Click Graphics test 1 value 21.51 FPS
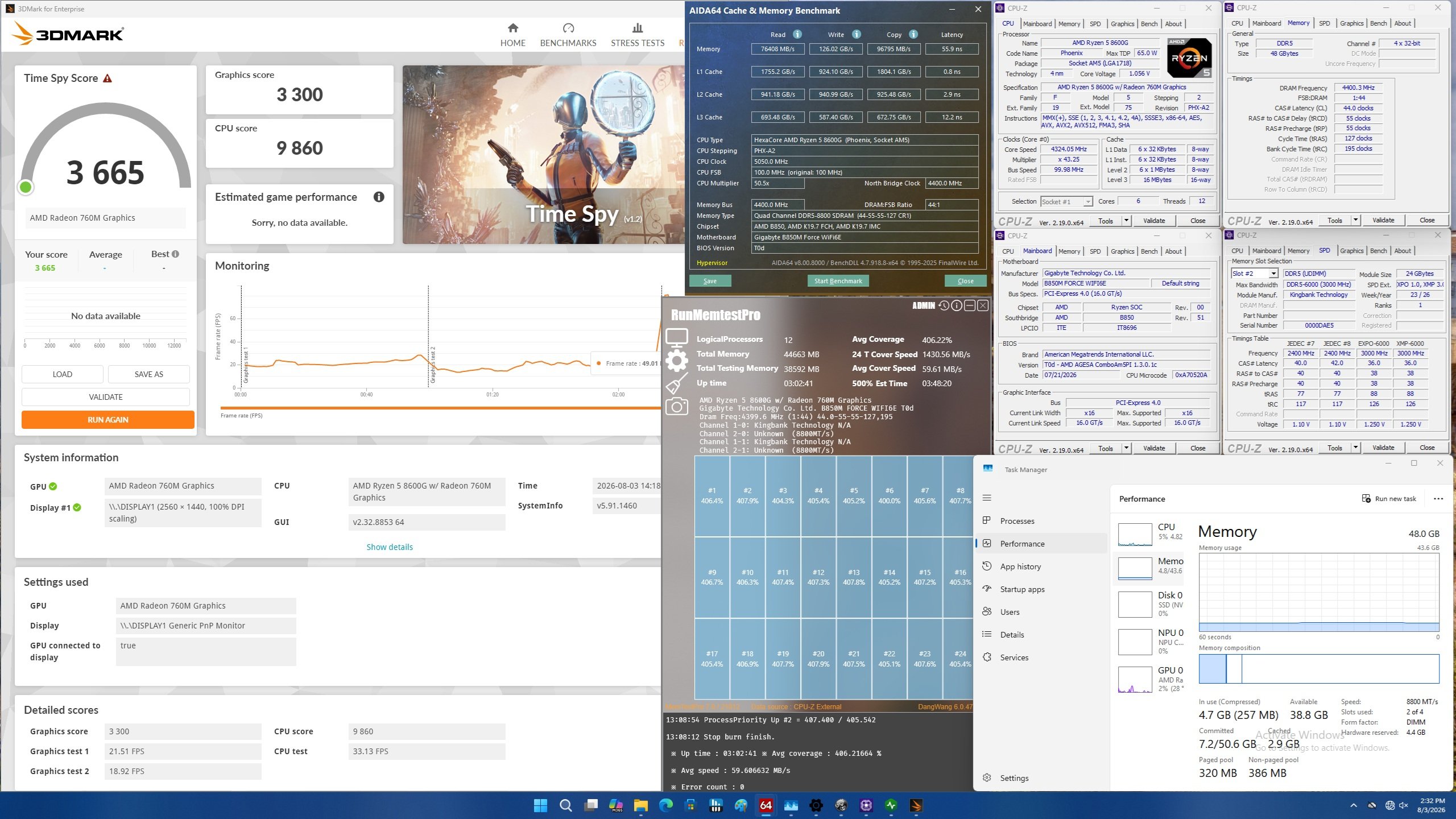1456x819 pixels. tap(183, 751)
